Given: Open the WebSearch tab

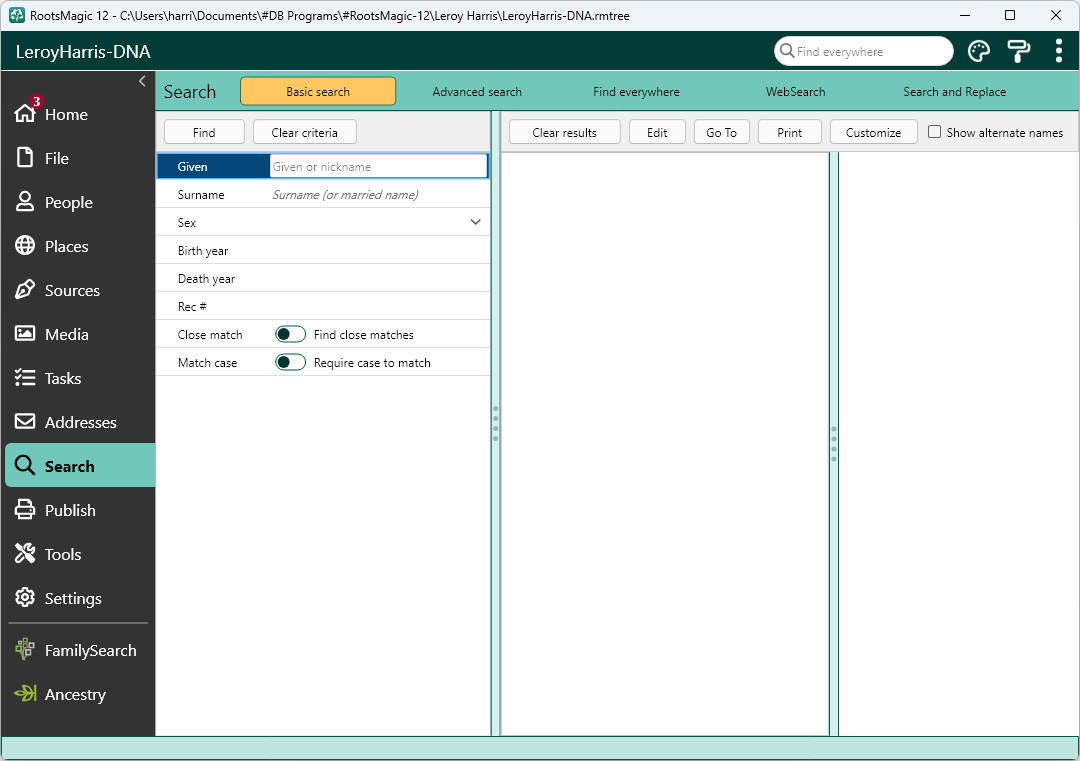Looking at the screenshot, I should 795,92.
